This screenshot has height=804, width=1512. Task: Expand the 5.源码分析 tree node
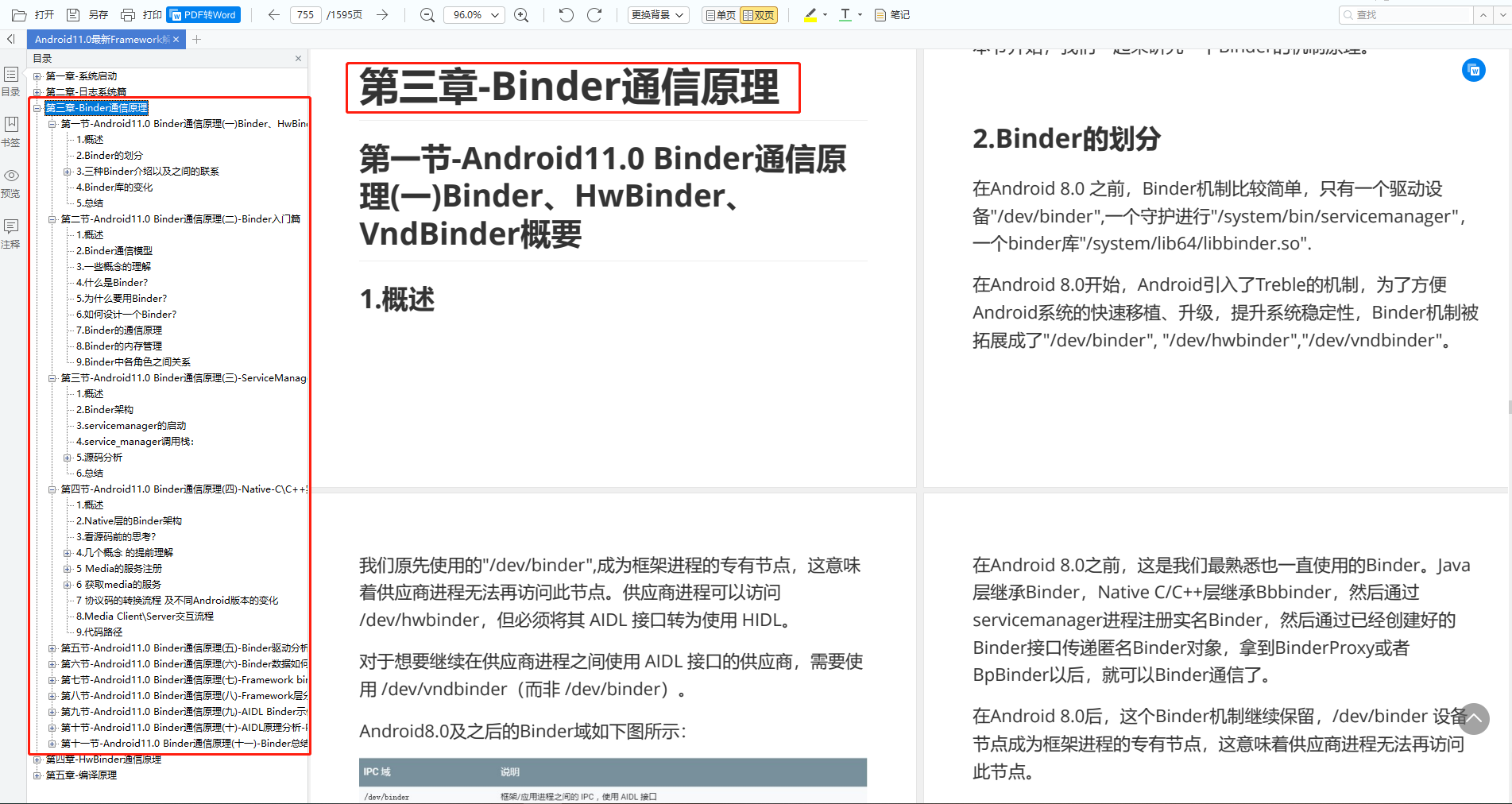click(x=68, y=458)
